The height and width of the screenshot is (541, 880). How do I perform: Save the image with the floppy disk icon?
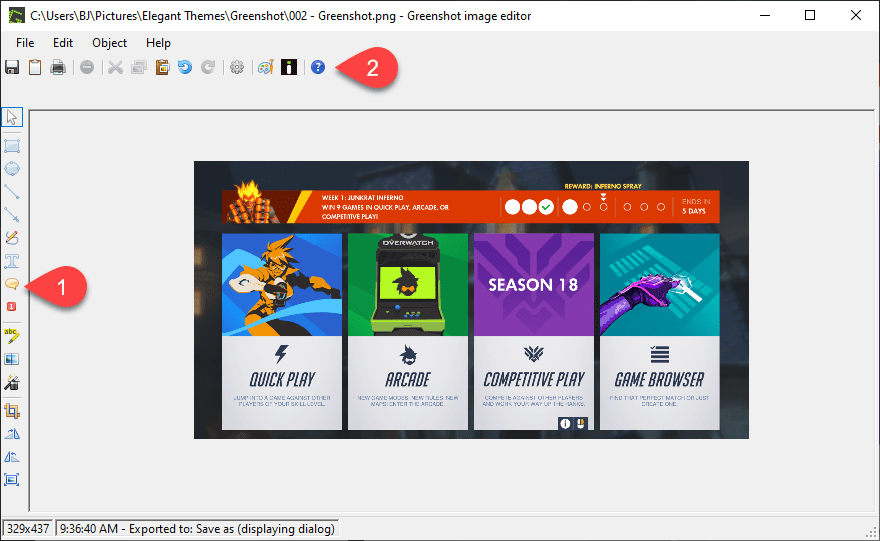pyautogui.click(x=12, y=68)
